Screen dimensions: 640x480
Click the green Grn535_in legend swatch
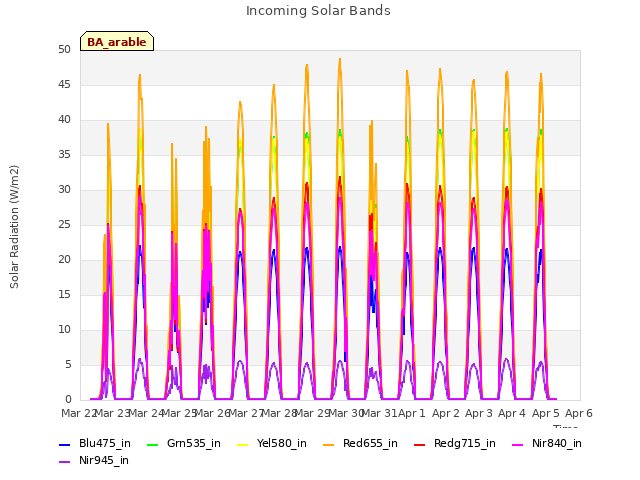pyautogui.click(x=153, y=444)
